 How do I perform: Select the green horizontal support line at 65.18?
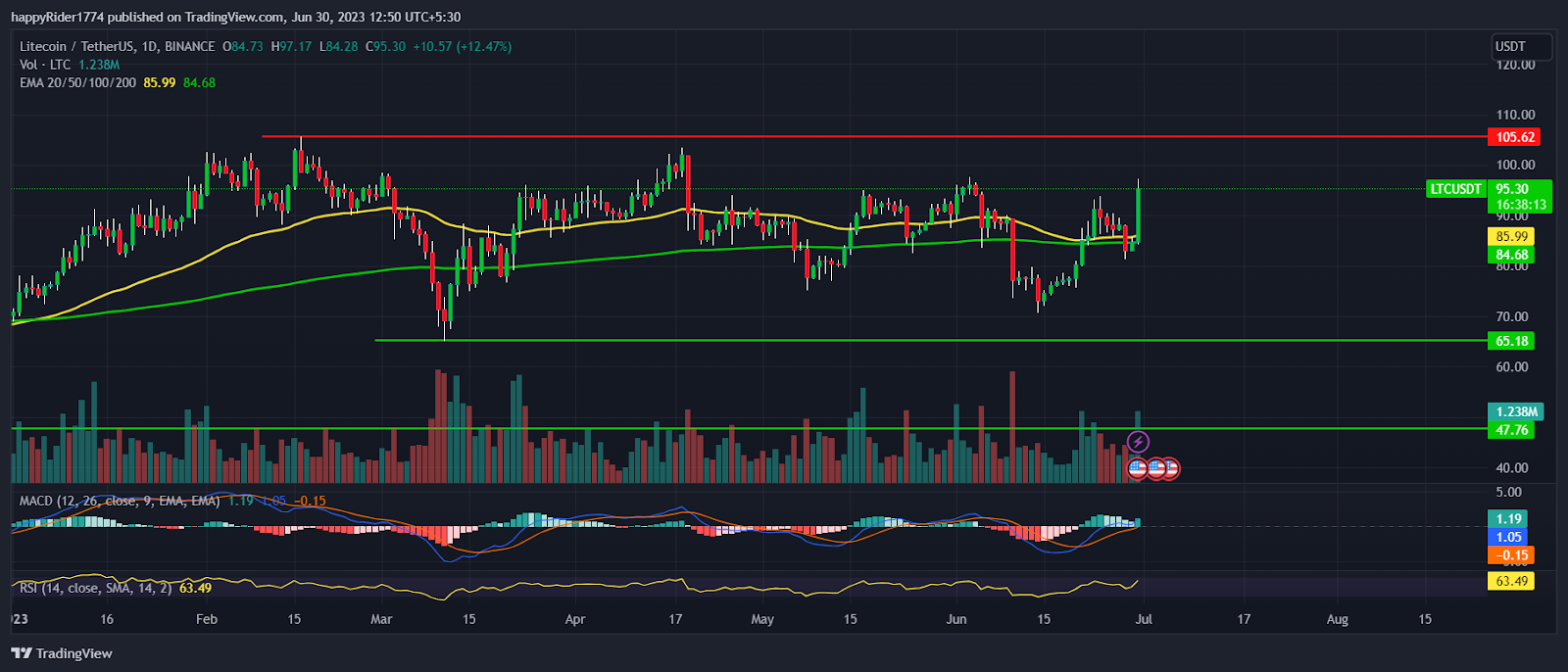(929, 340)
